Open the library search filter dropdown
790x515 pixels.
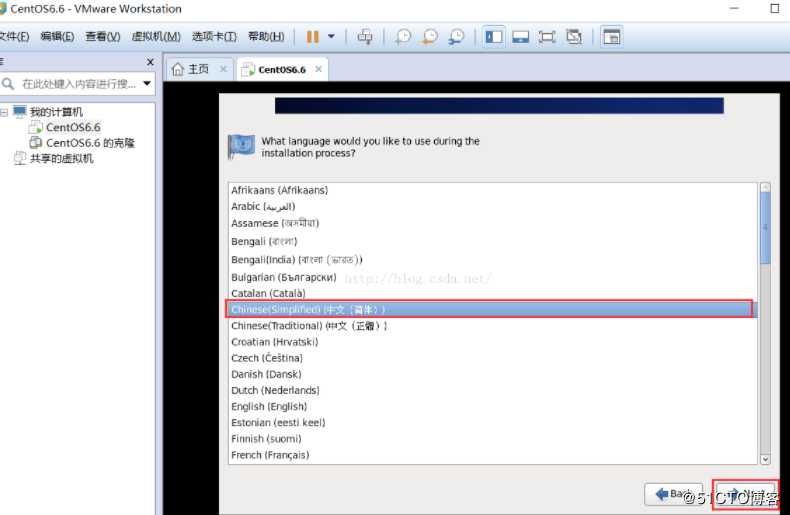tap(147, 84)
